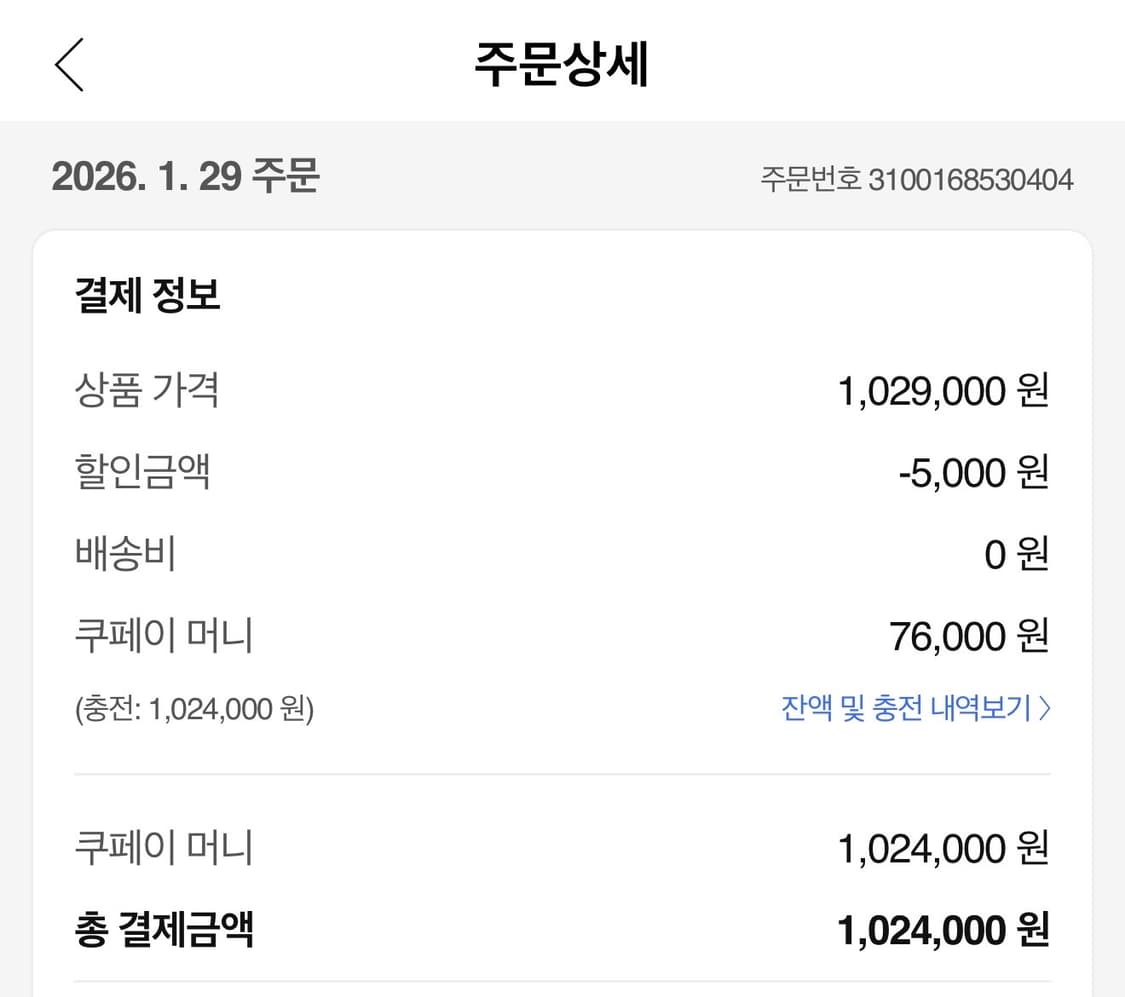Image resolution: width=1125 pixels, height=997 pixels.
Task: Expand balance details via the right-facing chevron
Action: point(1046,708)
